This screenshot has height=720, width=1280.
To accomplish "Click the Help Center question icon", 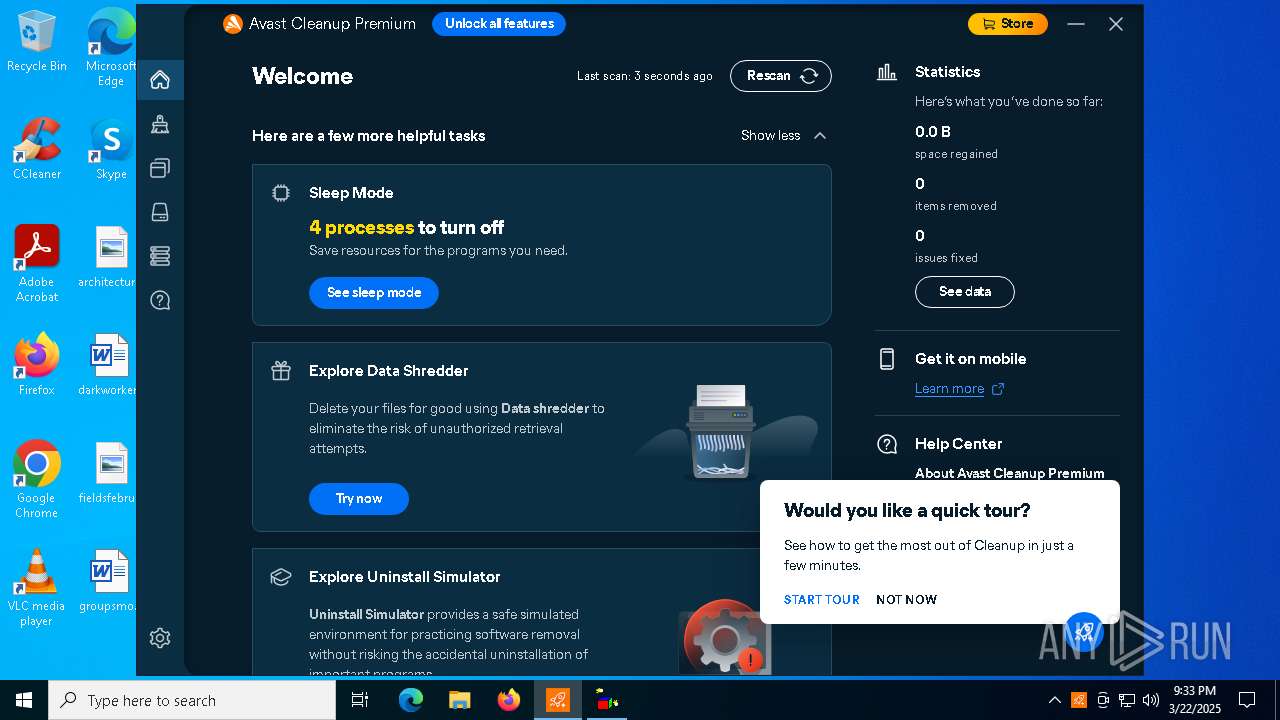I will click(887, 444).
